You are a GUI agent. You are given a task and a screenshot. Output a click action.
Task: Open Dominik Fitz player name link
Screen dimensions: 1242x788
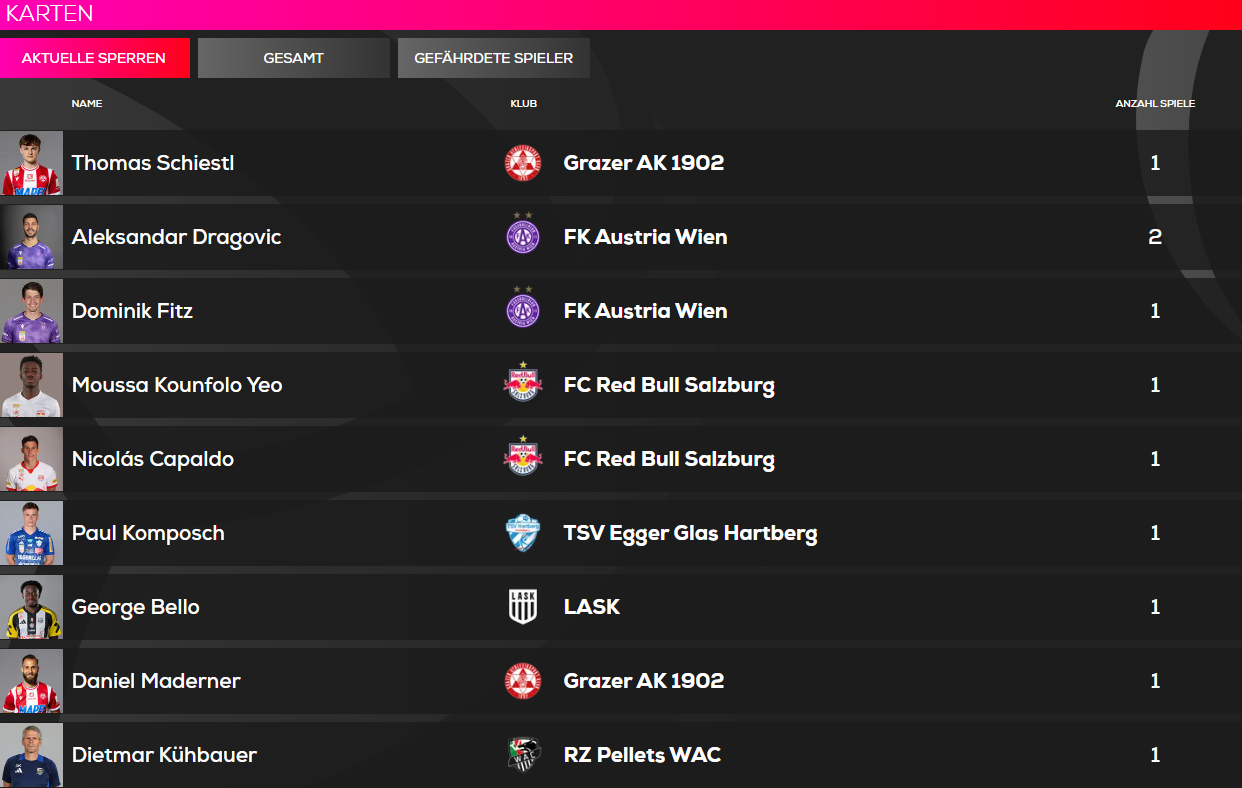132,311
